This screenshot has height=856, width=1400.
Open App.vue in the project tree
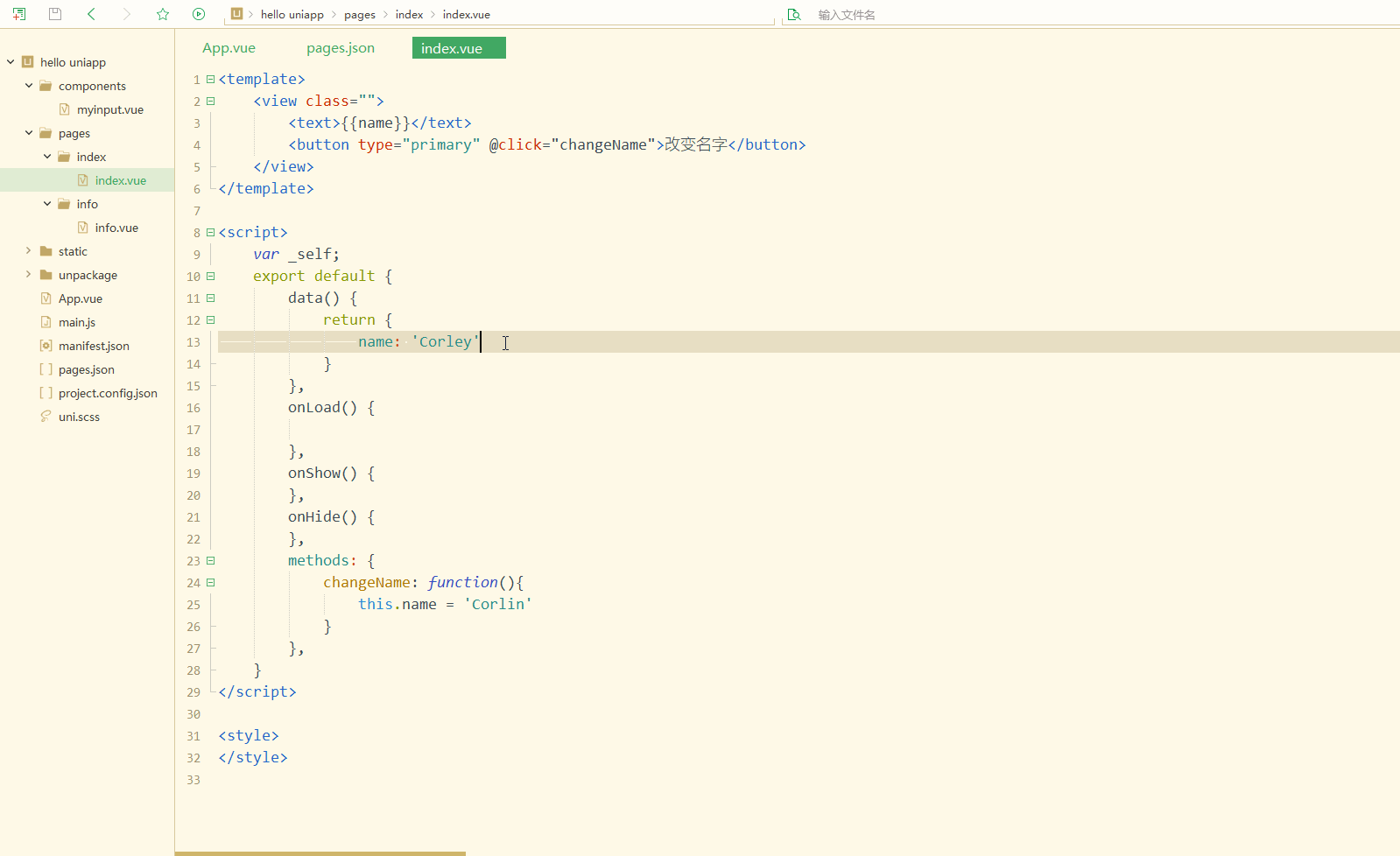pyautogui.click(x=81, y=298)
